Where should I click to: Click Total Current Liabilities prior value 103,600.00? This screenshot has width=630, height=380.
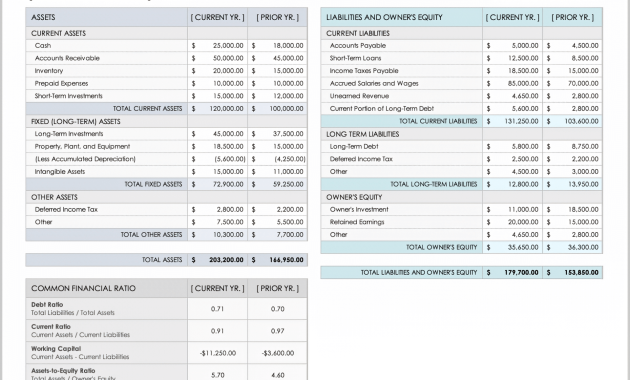click(581, 121)
